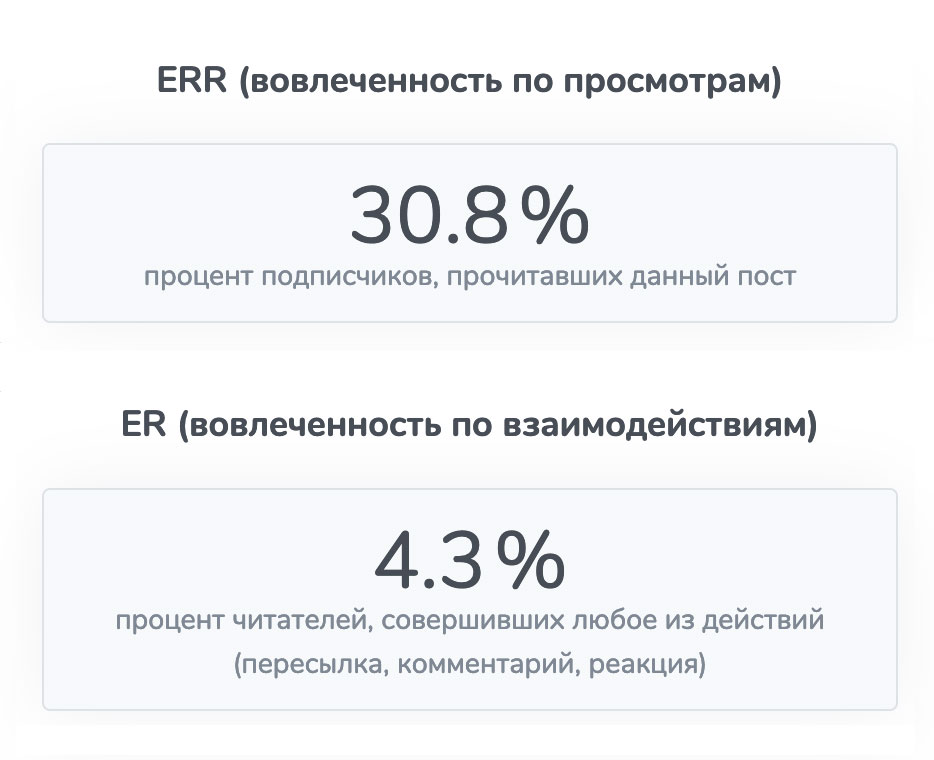
Task: Click the ER (вовлеченность по взаимодействиям) heading
Action: (469, 427)
